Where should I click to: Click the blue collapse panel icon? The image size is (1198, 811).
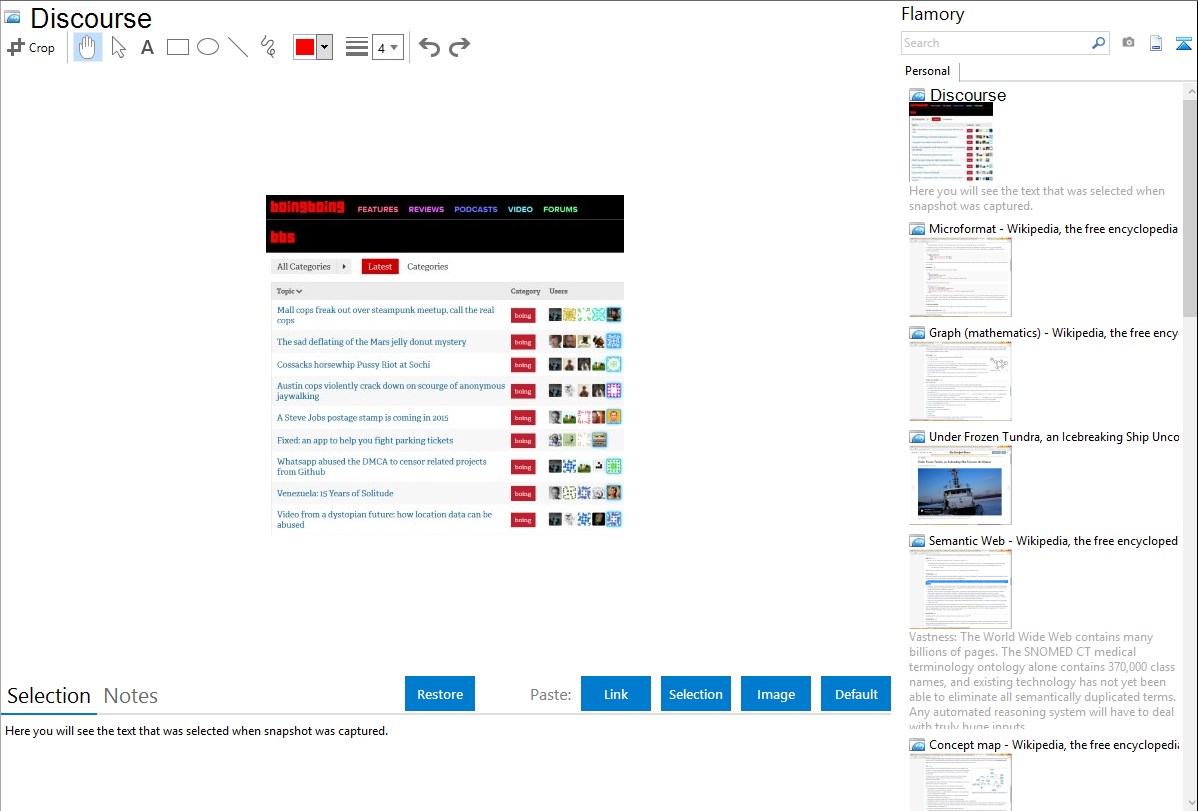[1183, 44]
